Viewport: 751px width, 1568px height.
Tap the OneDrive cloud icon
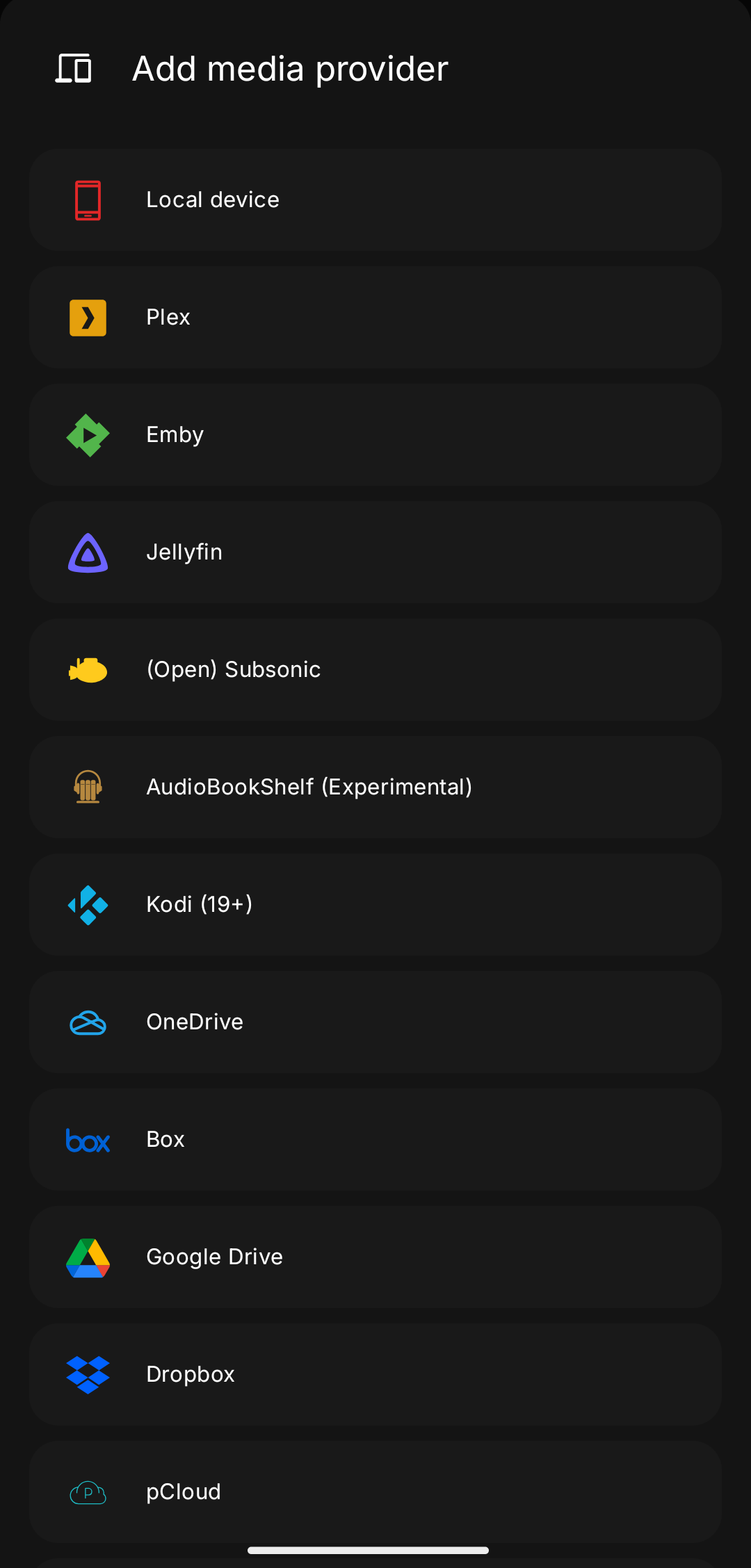tap(88, 1022)
